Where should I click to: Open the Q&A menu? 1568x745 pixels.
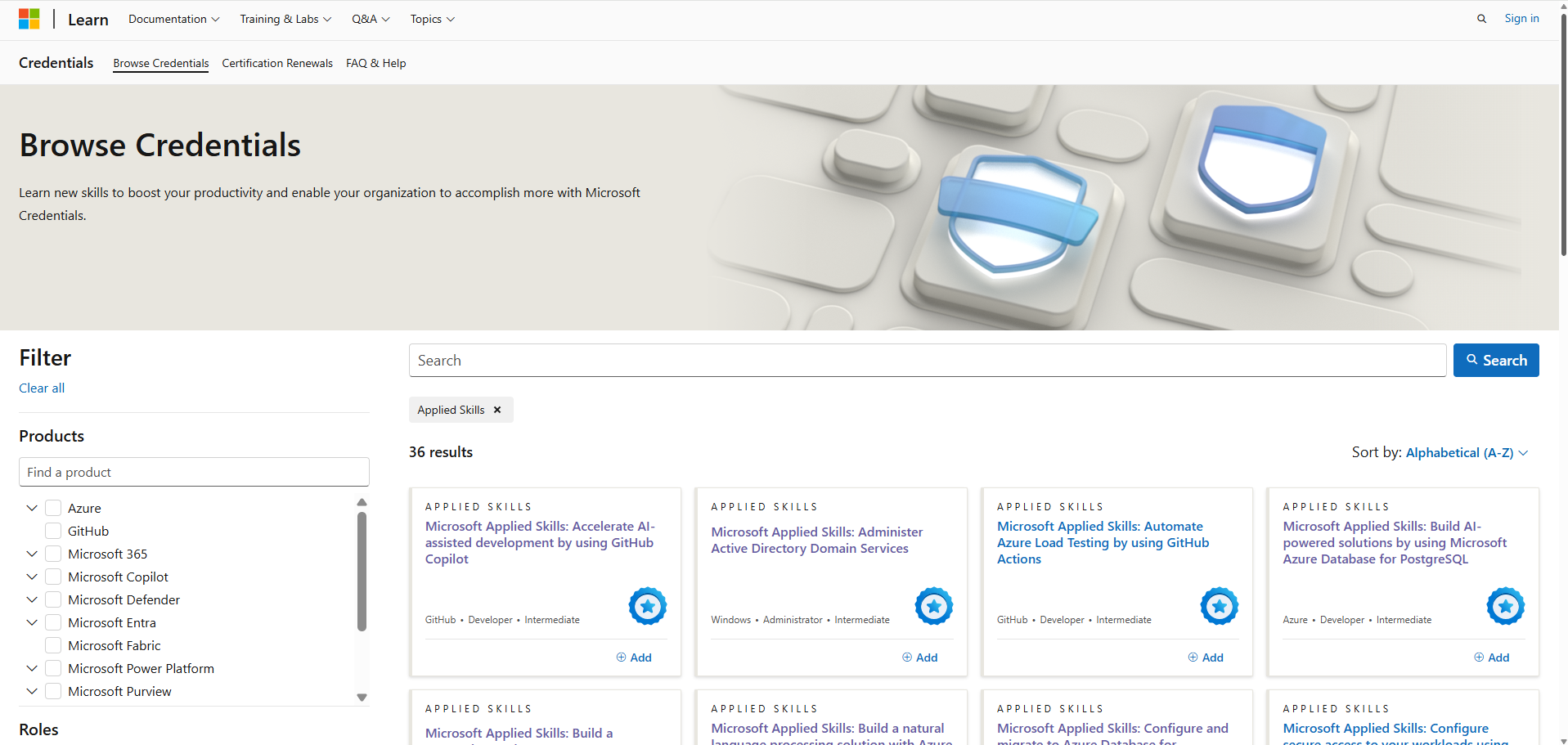[x=371, y=19]
